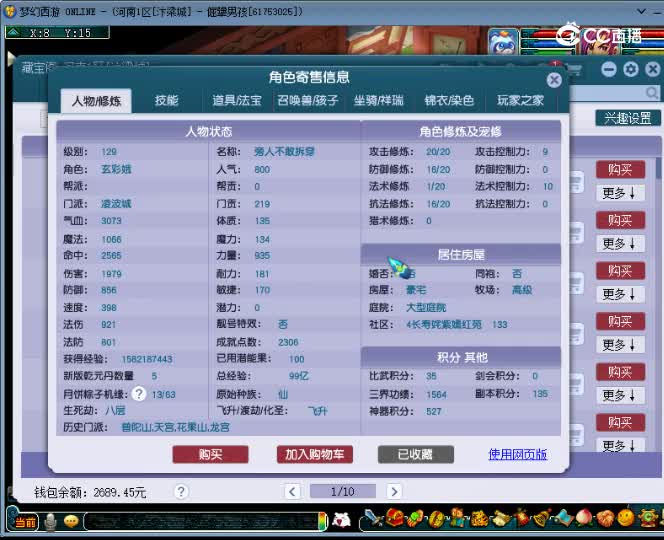Click the yellow smiley face icon
Screen dimensions: 664x540
click(626, 518)
